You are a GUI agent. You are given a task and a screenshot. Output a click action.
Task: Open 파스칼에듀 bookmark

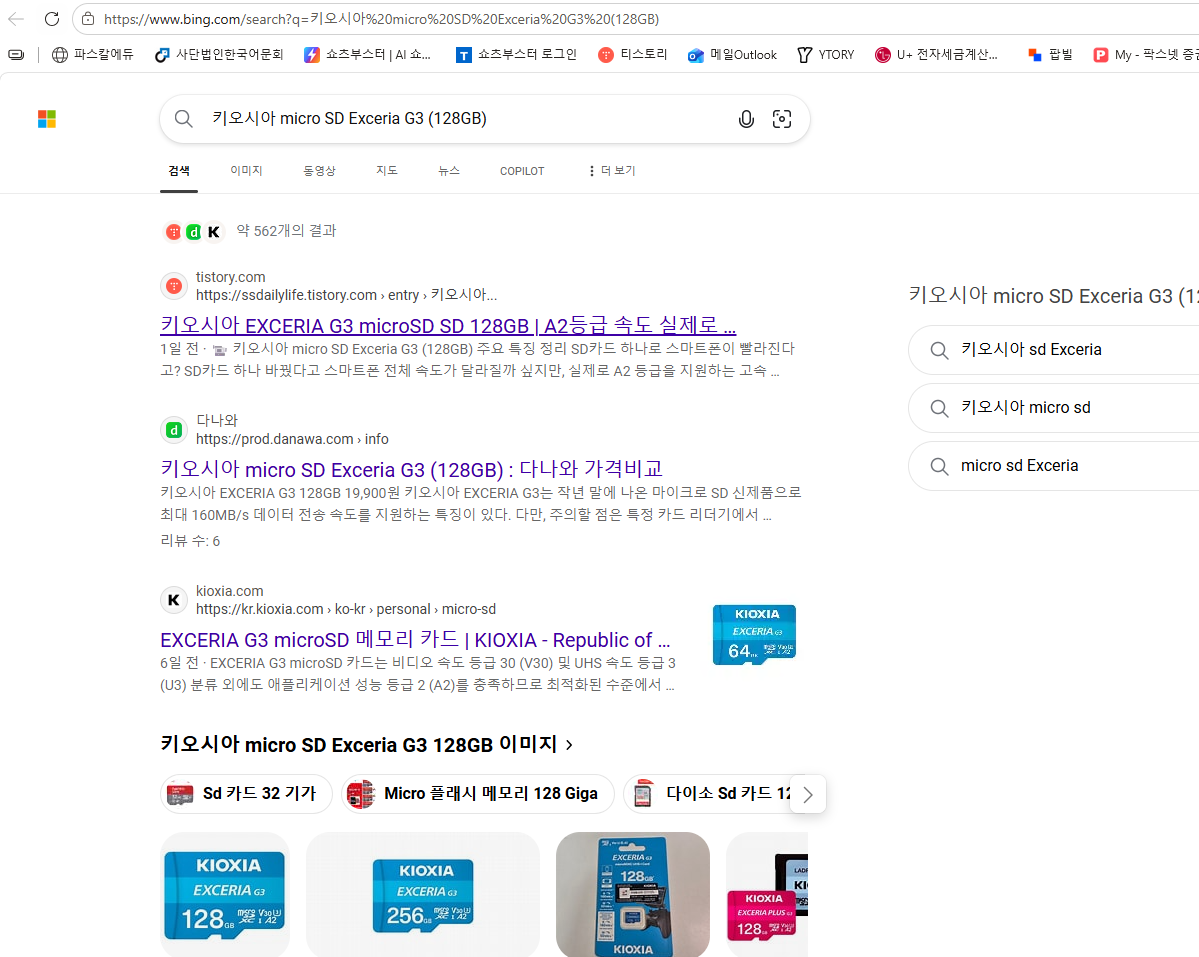pos(93,54)
